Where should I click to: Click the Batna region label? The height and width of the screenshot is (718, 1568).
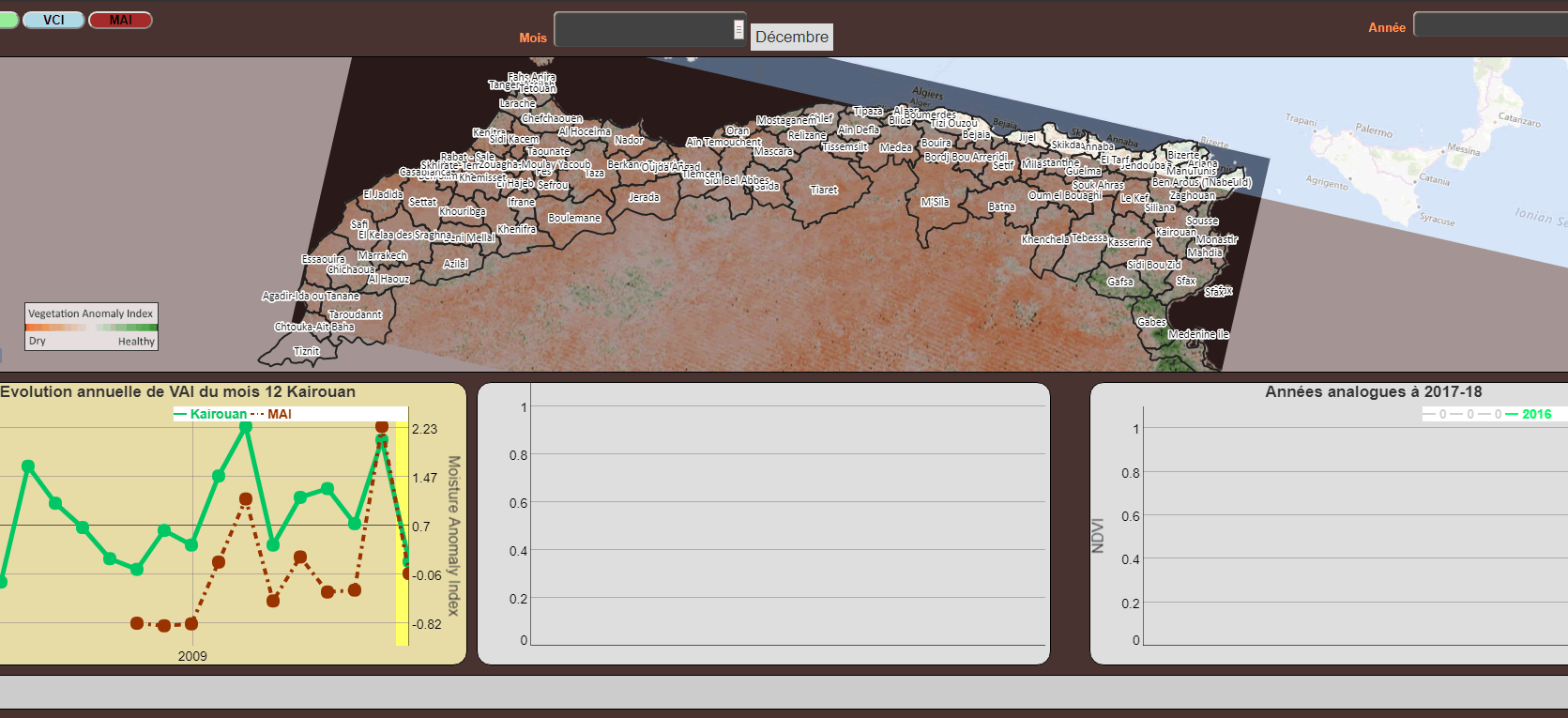tap(1001, 206)
